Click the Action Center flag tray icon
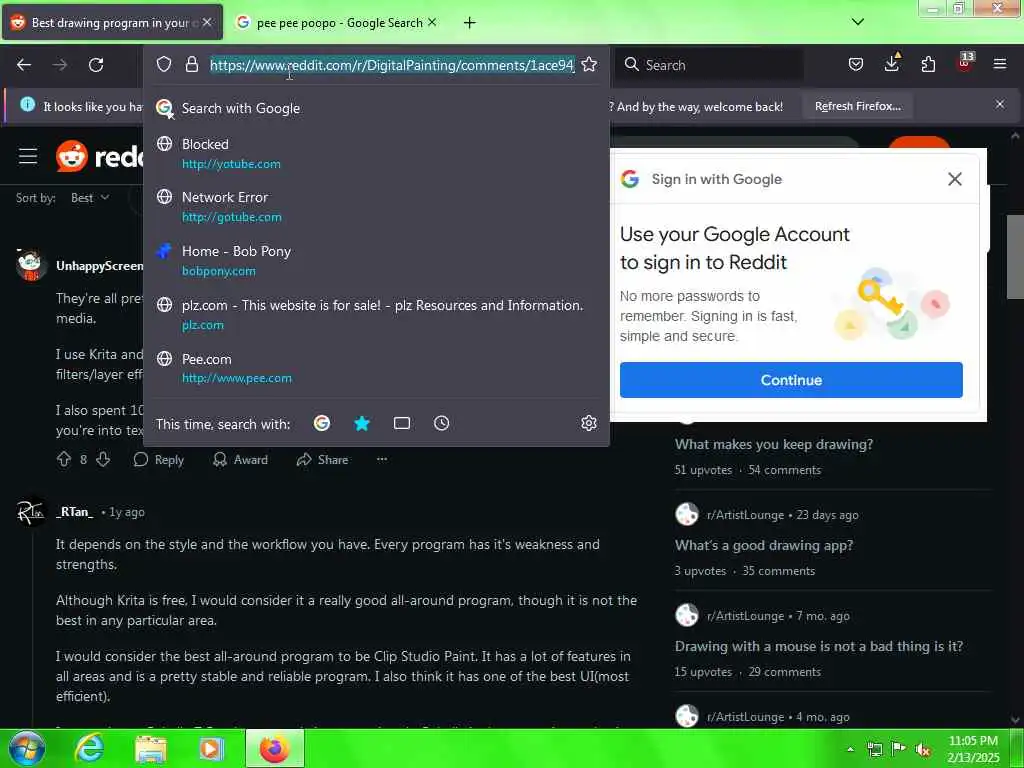Screen dimensions: 1024x768 click(x=899, y=749)
